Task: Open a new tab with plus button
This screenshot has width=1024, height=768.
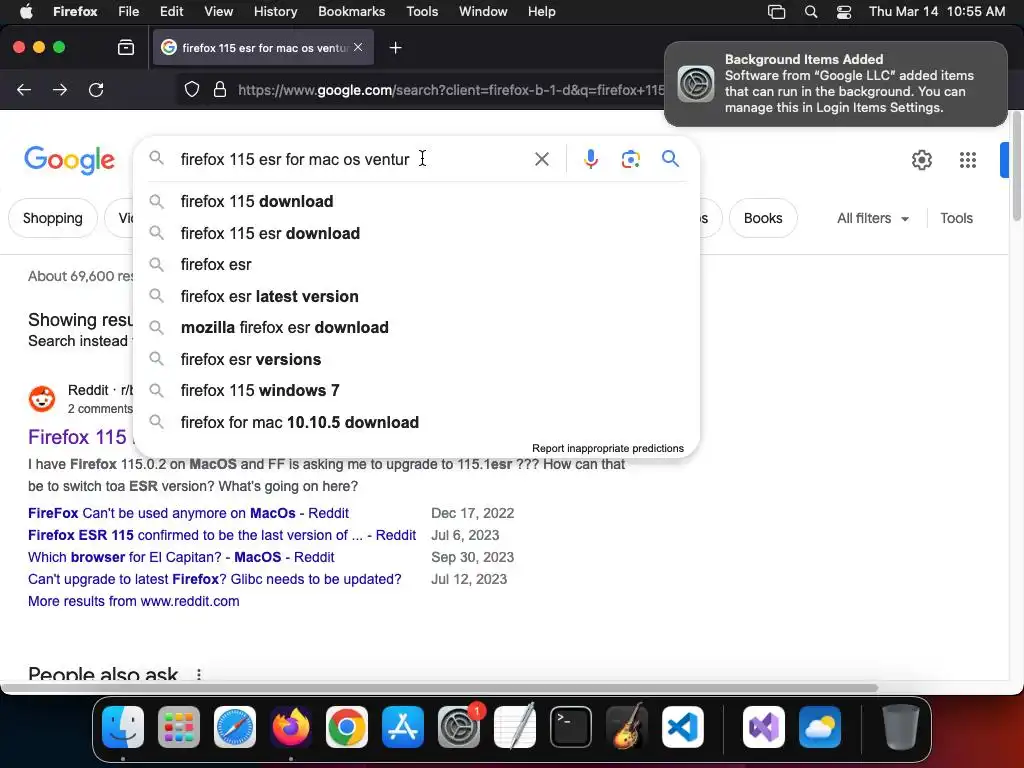Action: pyautogui.click(x=395, y=48)
